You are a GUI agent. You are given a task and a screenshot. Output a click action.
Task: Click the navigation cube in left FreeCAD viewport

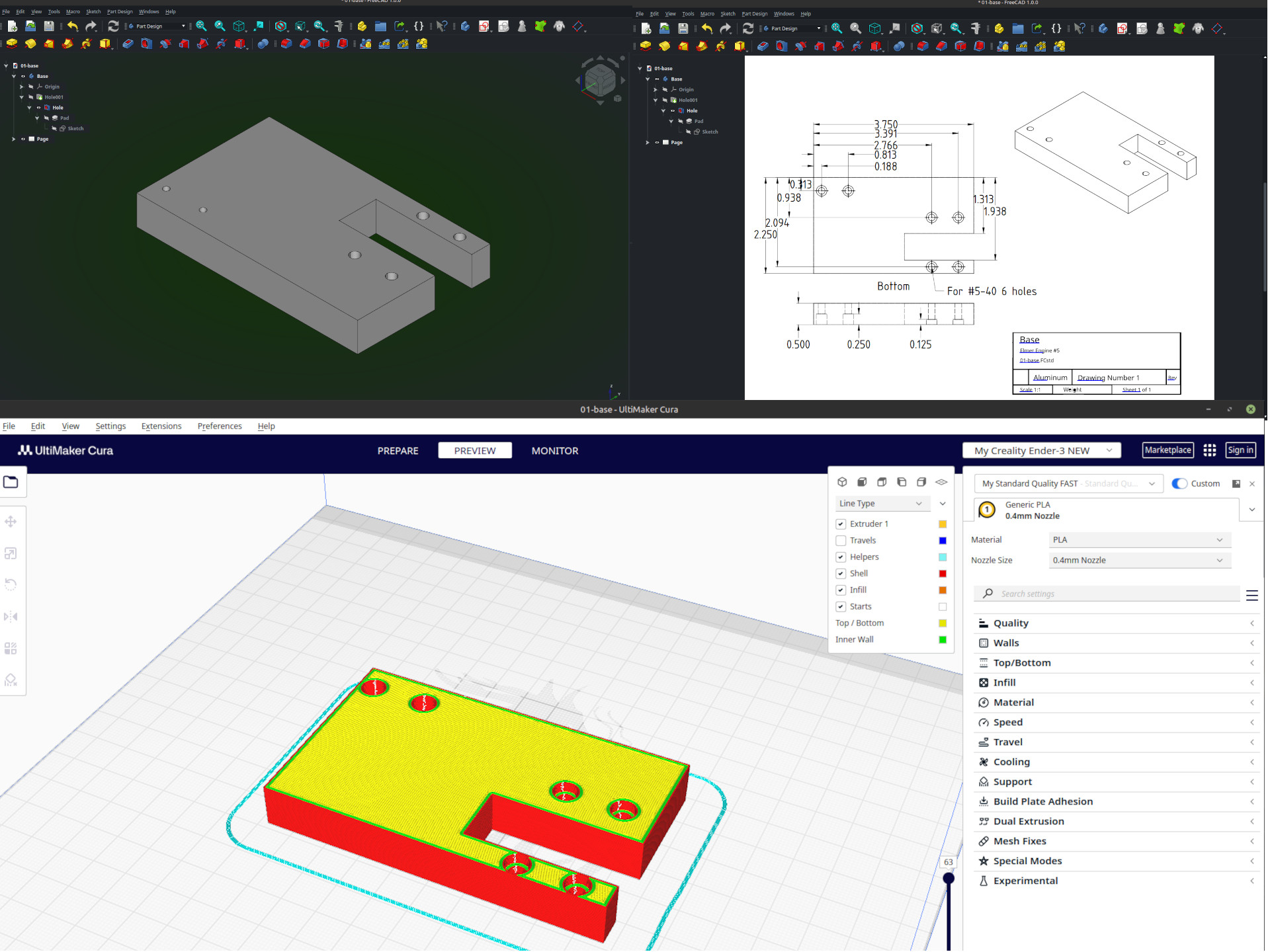[600, 81]
